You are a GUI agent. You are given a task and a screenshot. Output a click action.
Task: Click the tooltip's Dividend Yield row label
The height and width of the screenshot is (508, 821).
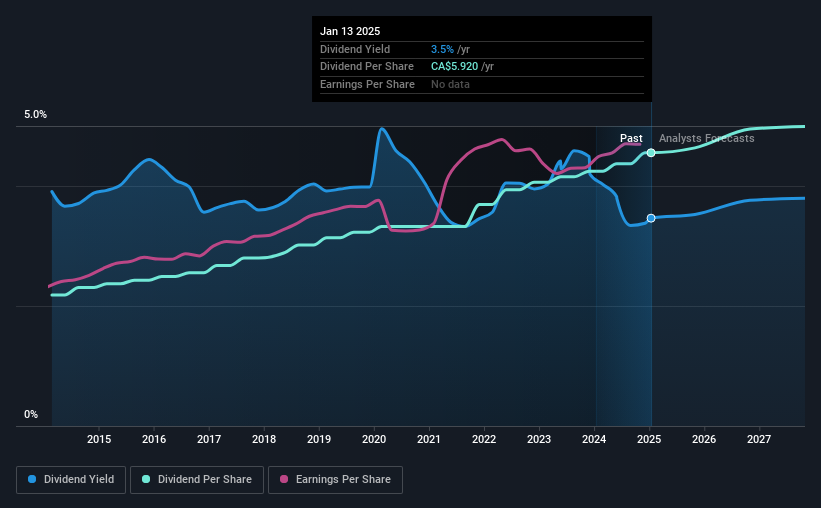(x=355, y=49)
